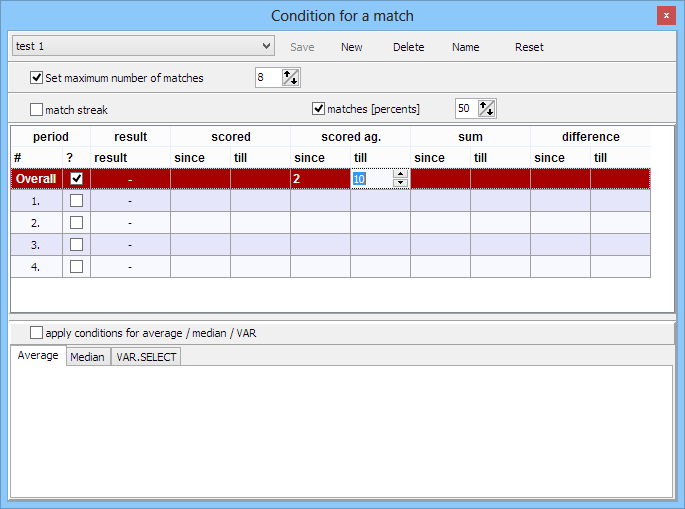The width and height of the screenshot is (685, 509).
Task: Click the New button
Action: 351,47
